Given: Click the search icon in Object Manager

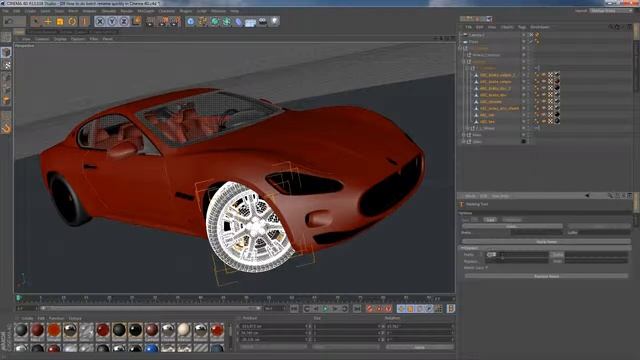Looking at the screenshot, I should pyautogui.click(x=611, y=27).
